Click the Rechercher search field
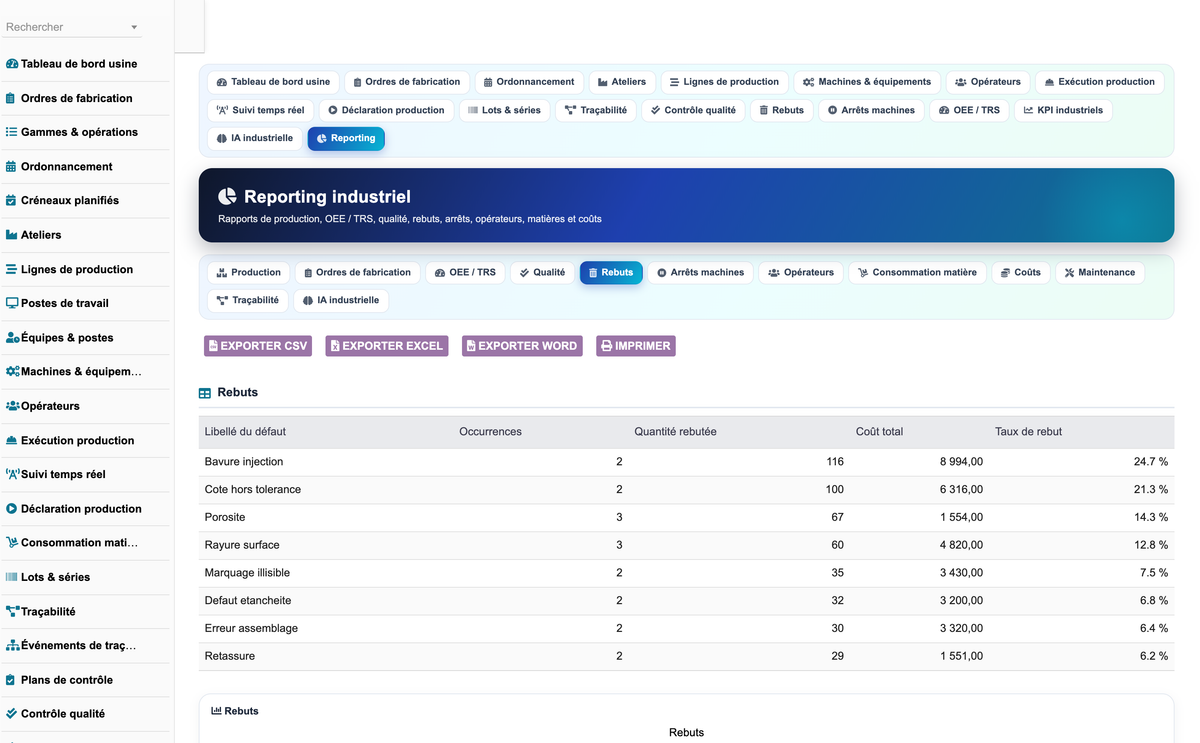This screenshot has width=1200, height=743. 72,27
